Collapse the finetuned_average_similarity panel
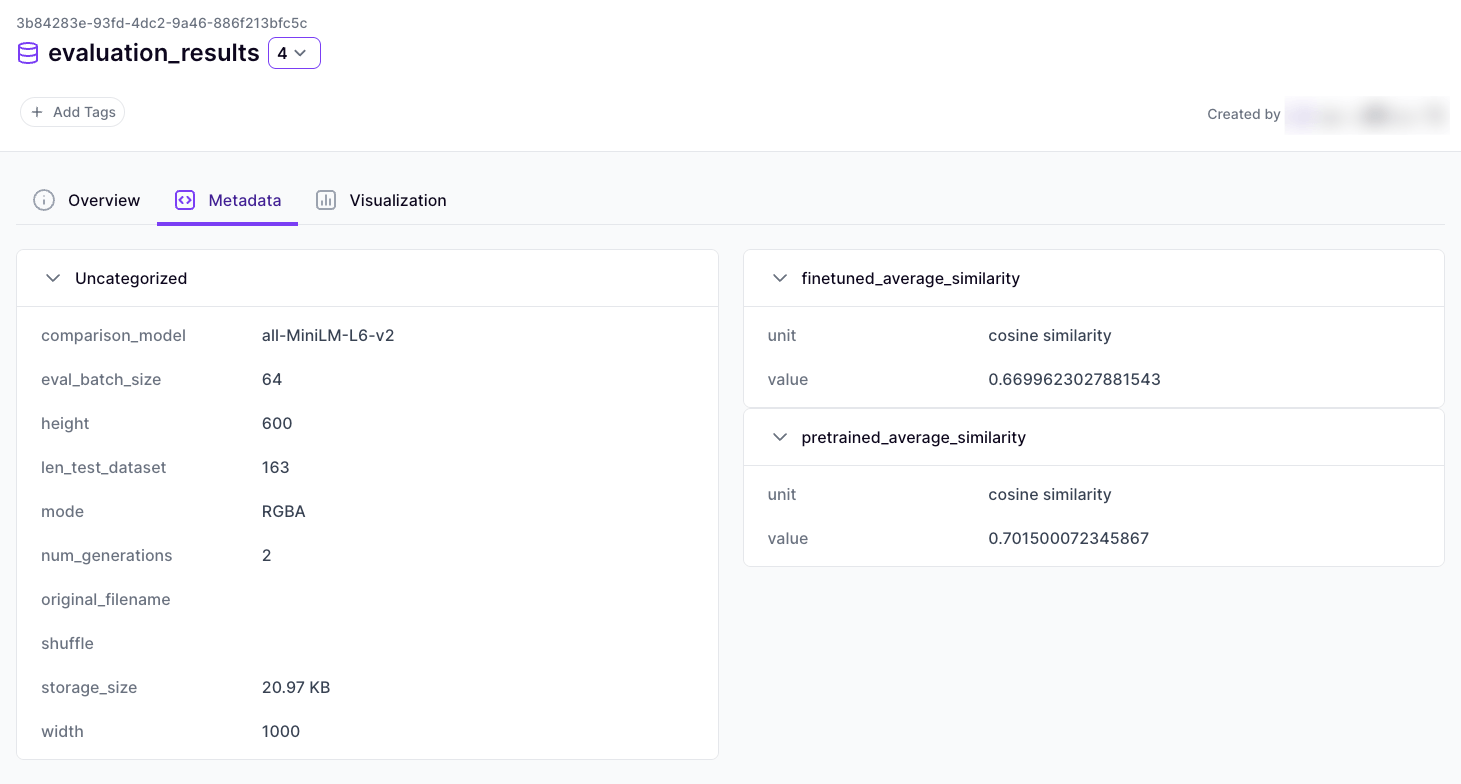This screenshot has width=1461, height=784. pos(780,278)
